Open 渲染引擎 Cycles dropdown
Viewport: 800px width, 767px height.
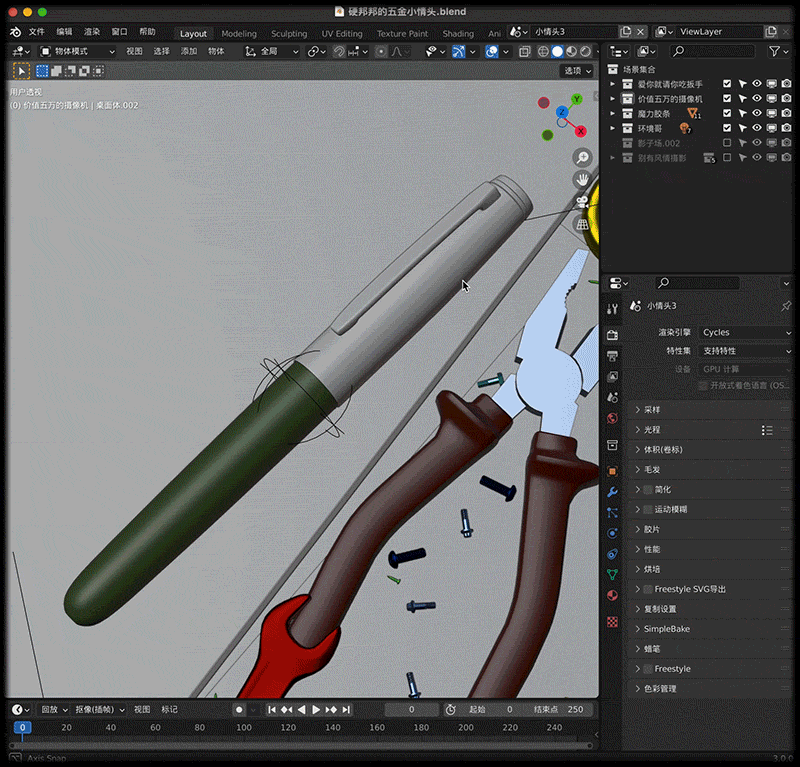(x=746, y=332)
